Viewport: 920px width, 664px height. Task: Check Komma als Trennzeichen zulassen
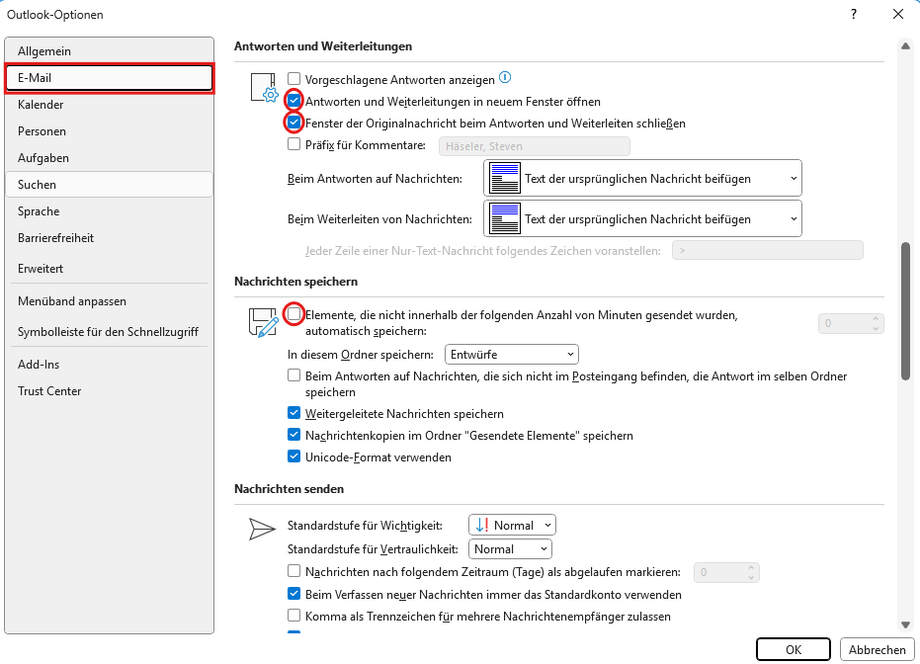click(294, 615)
